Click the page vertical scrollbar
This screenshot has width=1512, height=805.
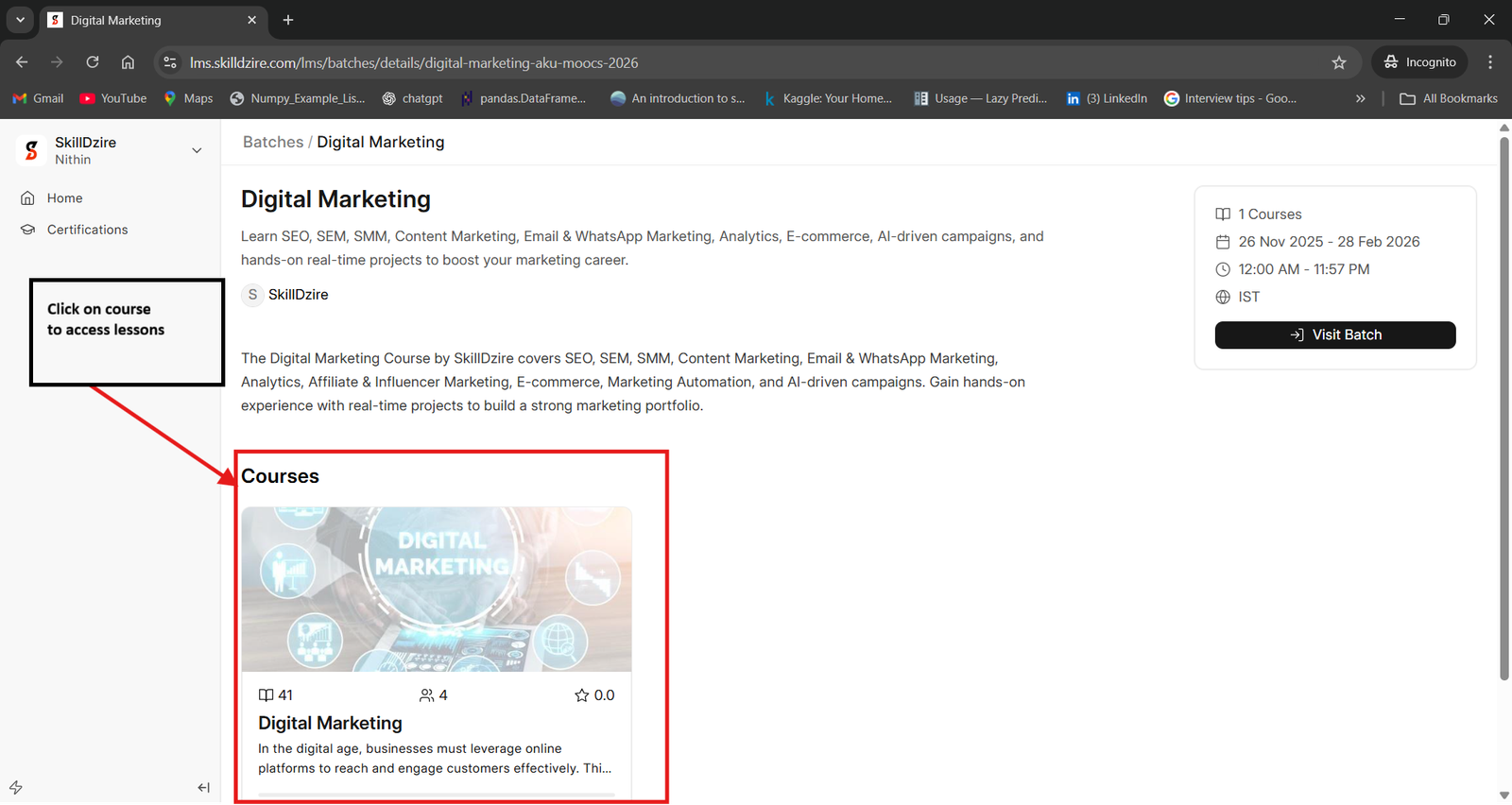pyautogui.click(x=1503, y=406)
